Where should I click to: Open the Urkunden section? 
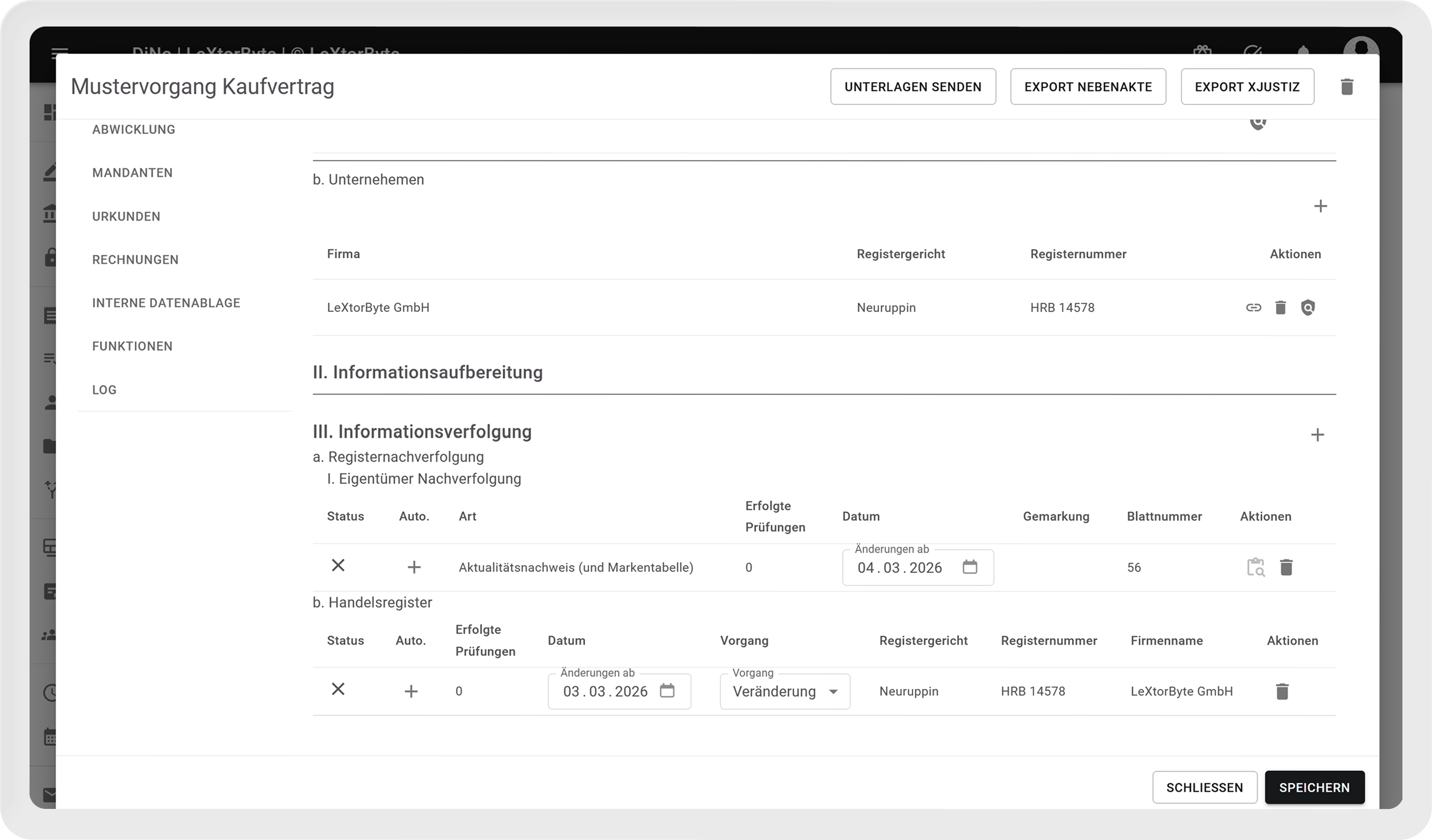[126, 217]
